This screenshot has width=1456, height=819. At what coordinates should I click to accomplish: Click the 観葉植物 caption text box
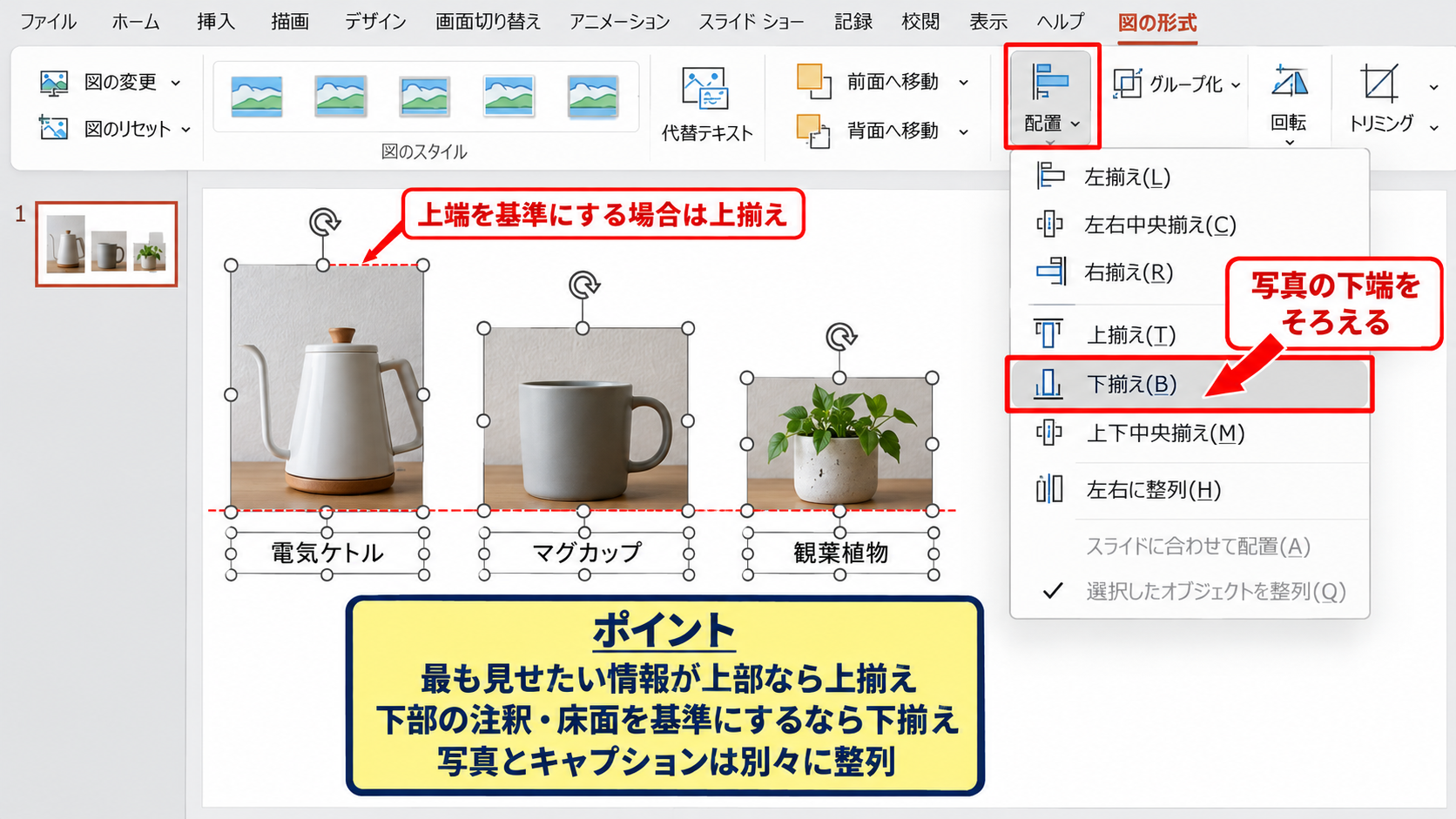pos(840,553)
